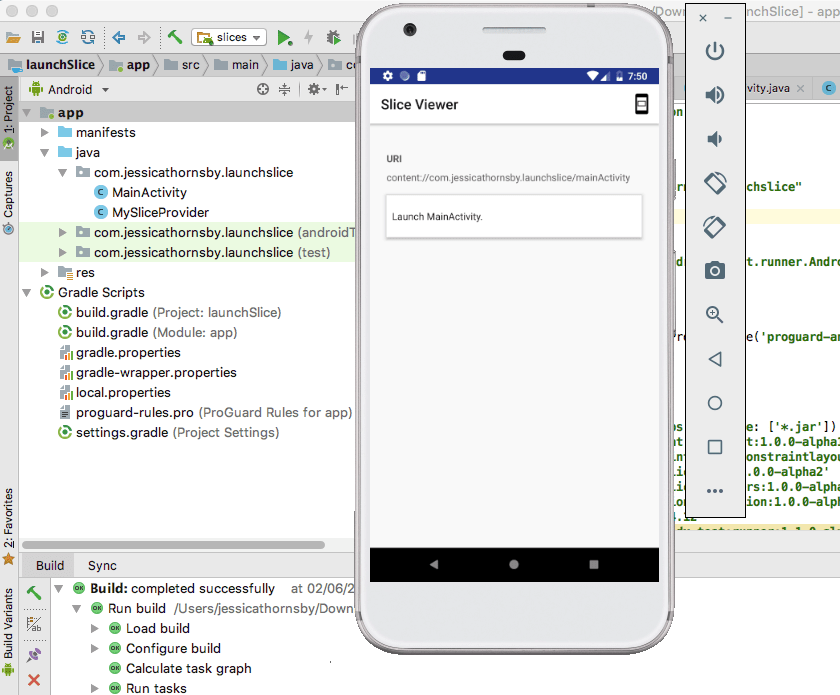Tap the phone's on-screen recents button
This screenshot has height=695, width=840.
coord(594,564)
